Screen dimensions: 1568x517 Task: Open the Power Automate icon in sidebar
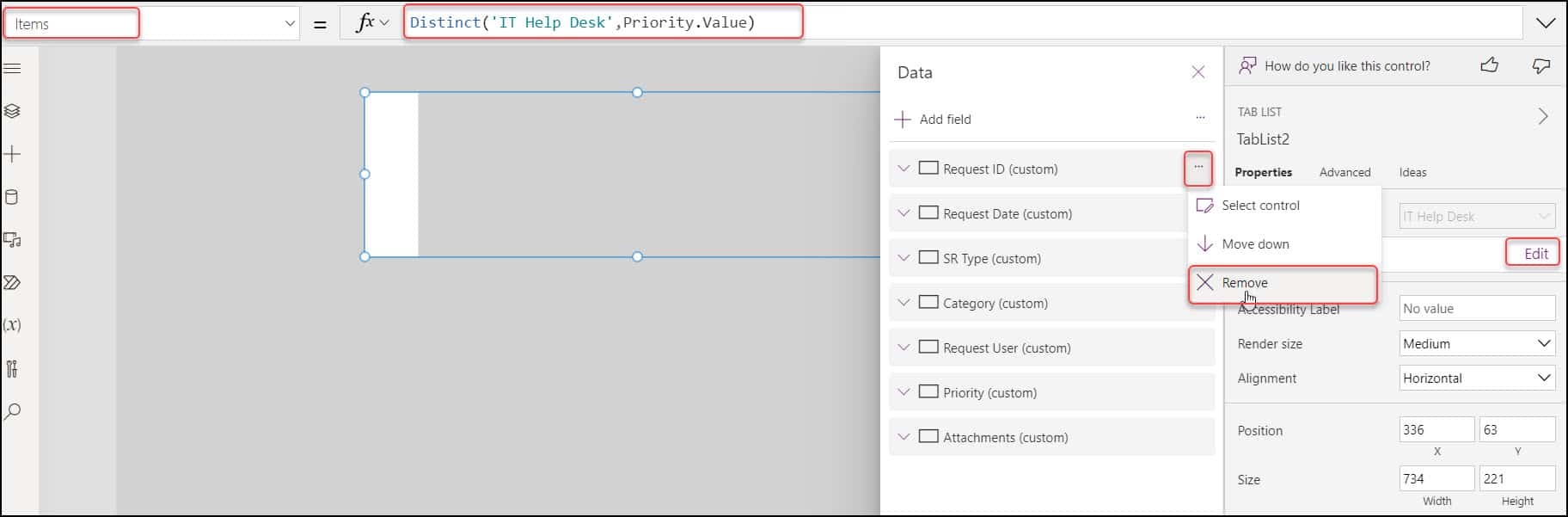point(12,282)
